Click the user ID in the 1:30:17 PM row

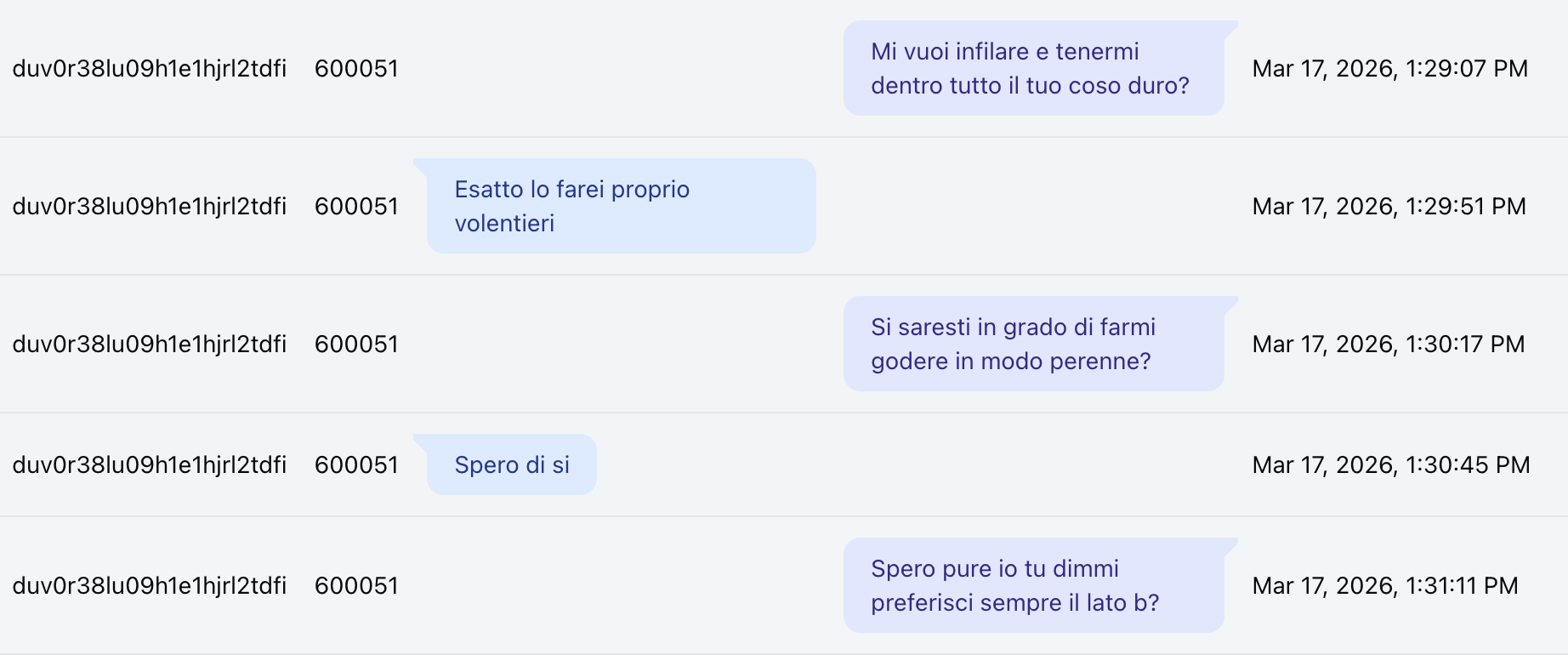[149, 344]
